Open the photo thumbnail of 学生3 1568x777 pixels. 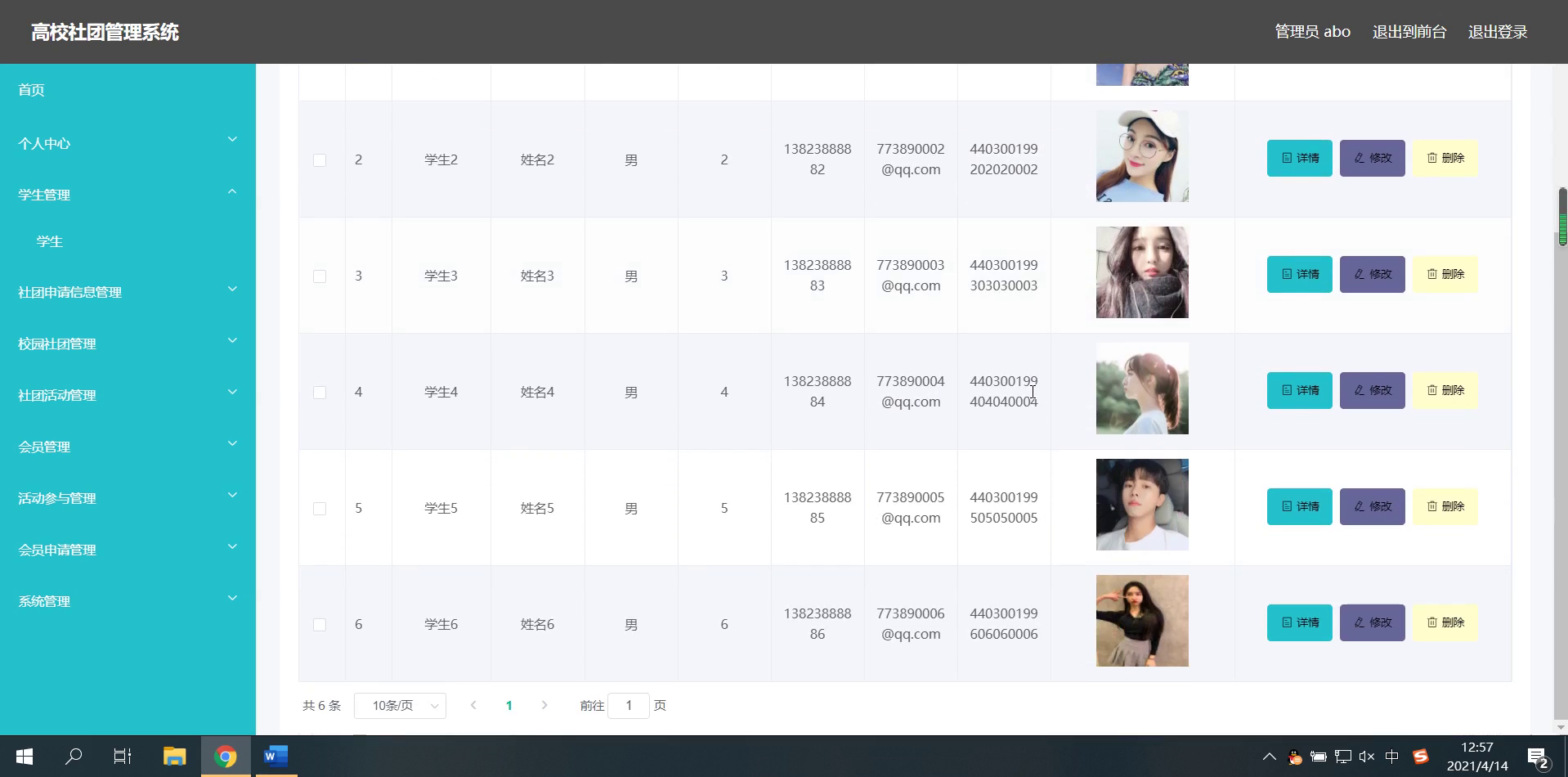tap(1142, 272)
